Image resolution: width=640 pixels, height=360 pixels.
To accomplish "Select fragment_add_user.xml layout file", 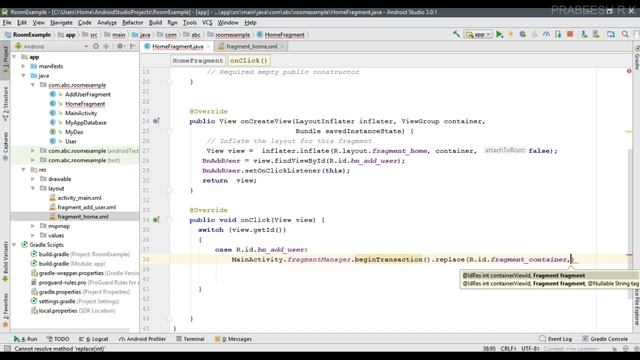I will [x=87, y=207].
